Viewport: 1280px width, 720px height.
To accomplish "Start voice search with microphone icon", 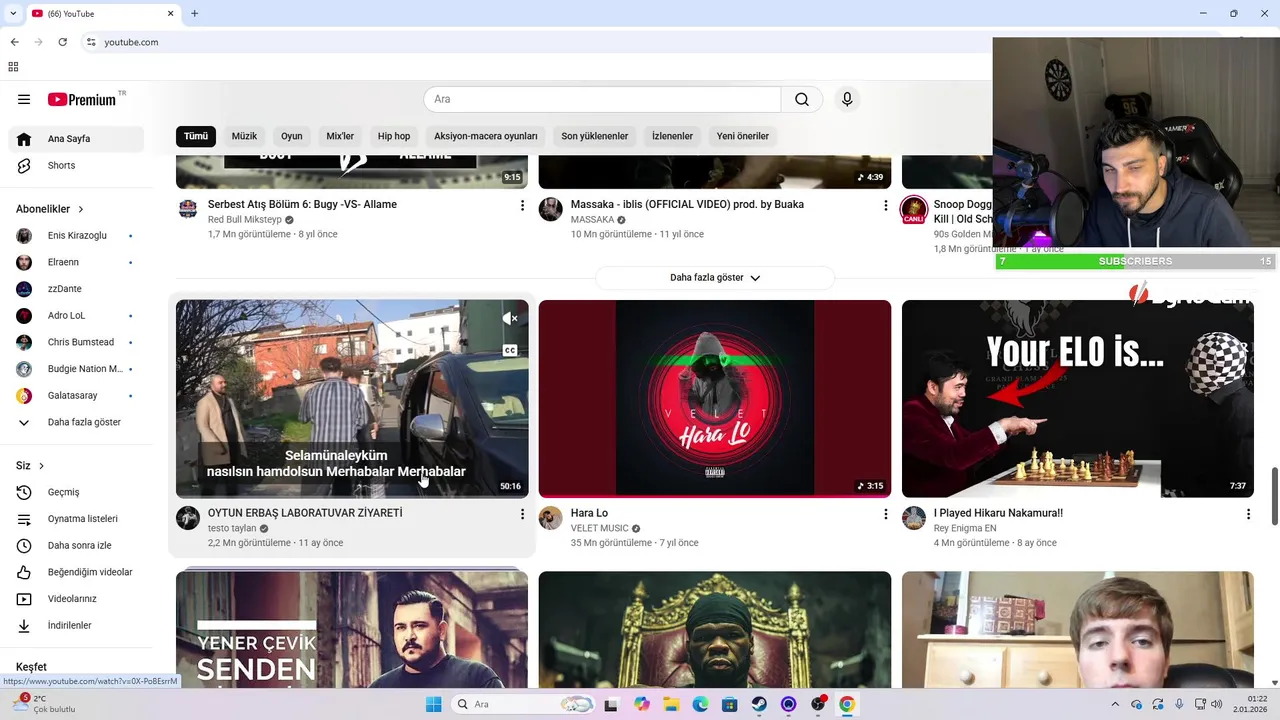I will point(847,99).
